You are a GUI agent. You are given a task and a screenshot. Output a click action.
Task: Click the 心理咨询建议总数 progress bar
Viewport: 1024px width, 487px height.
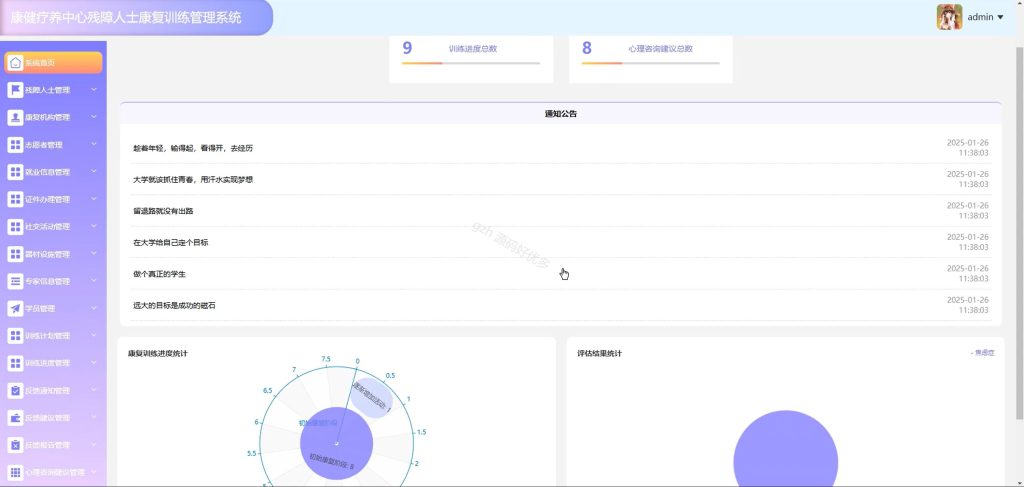(x=650, y=63)
